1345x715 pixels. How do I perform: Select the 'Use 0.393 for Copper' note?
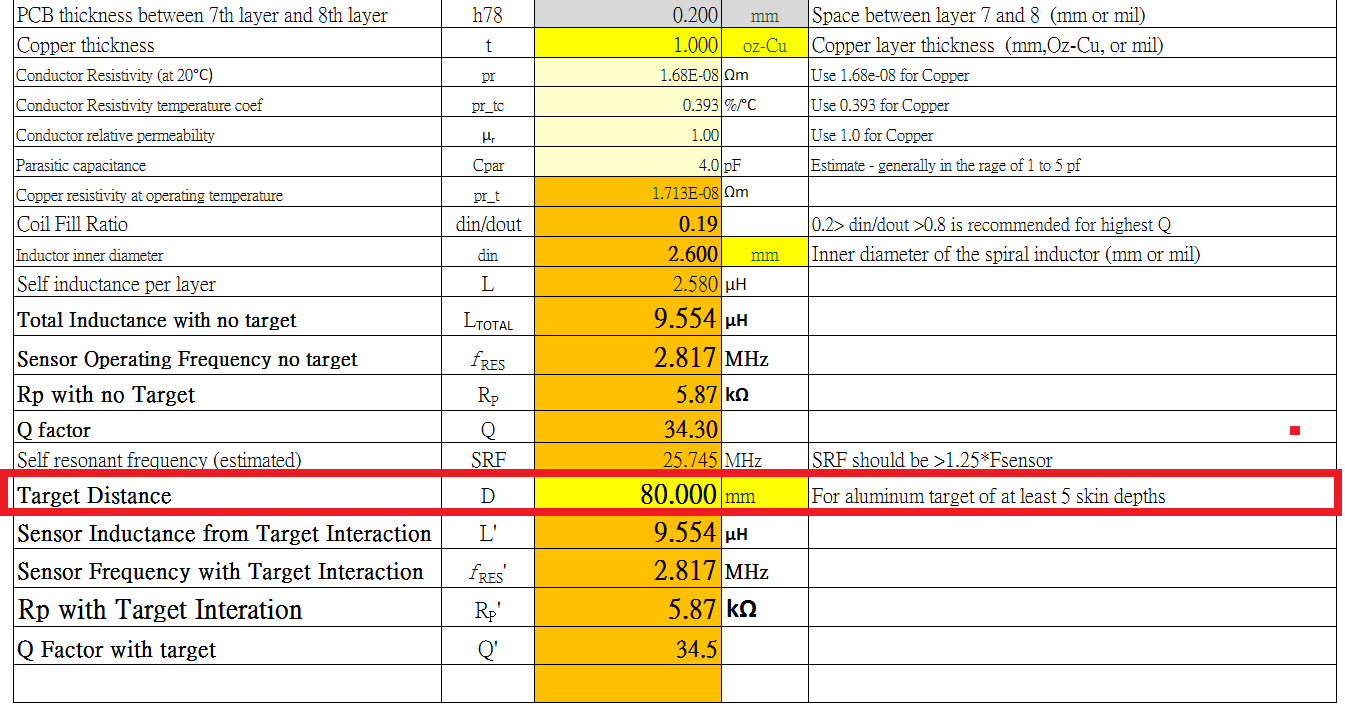(881, 105)
